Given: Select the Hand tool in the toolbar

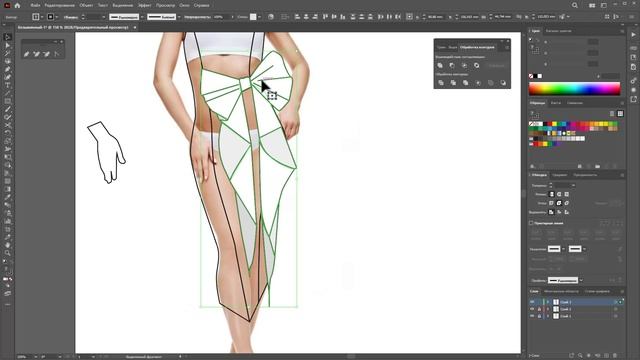Looking at the screenshot, I should [x=8, y=245].
